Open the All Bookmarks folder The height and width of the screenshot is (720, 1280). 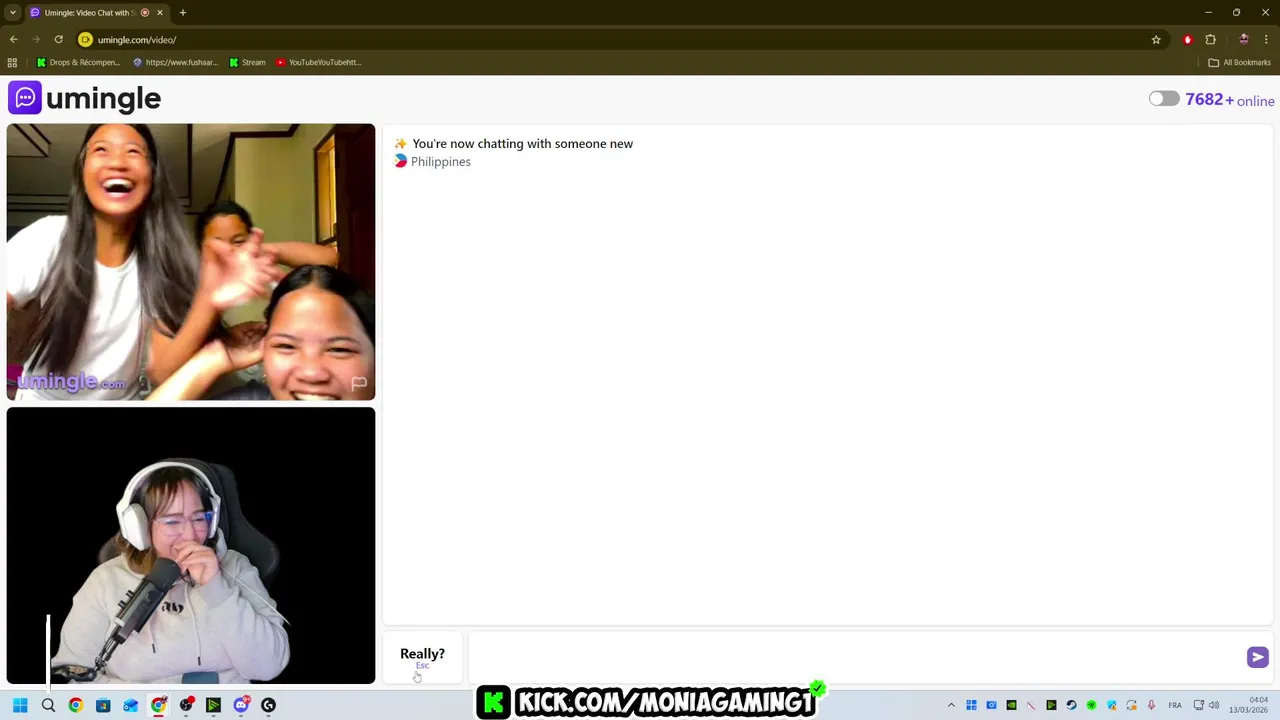[x=1239, y=62]
